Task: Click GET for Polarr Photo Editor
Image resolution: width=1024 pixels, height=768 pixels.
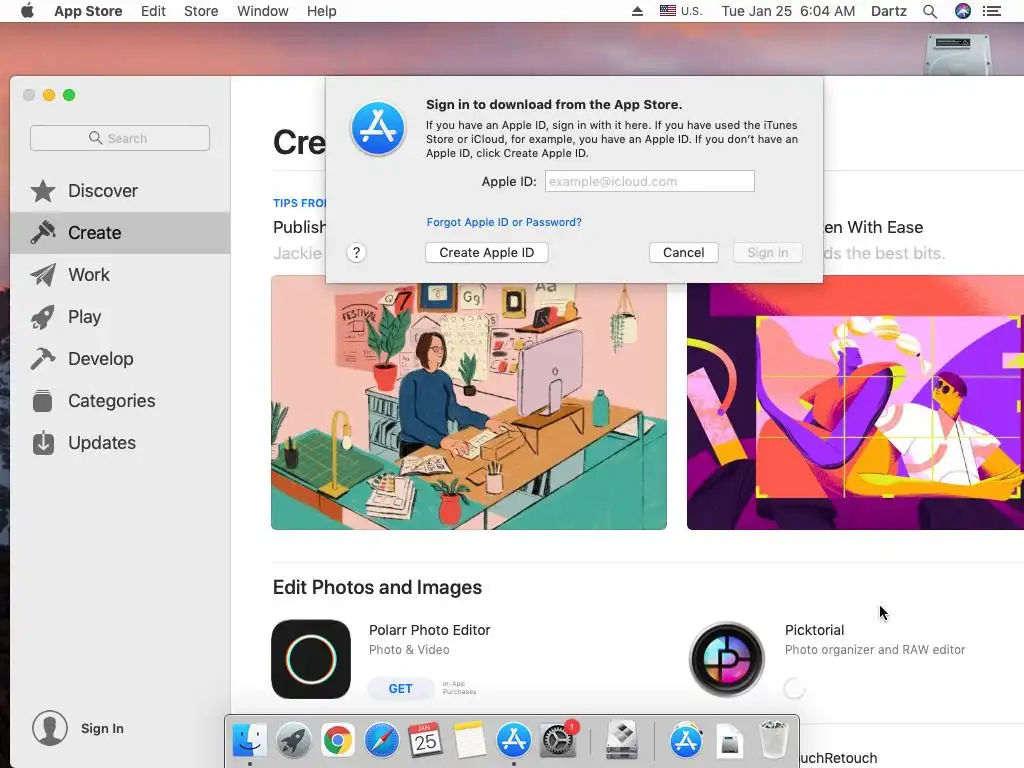Action: coord(400,688)
